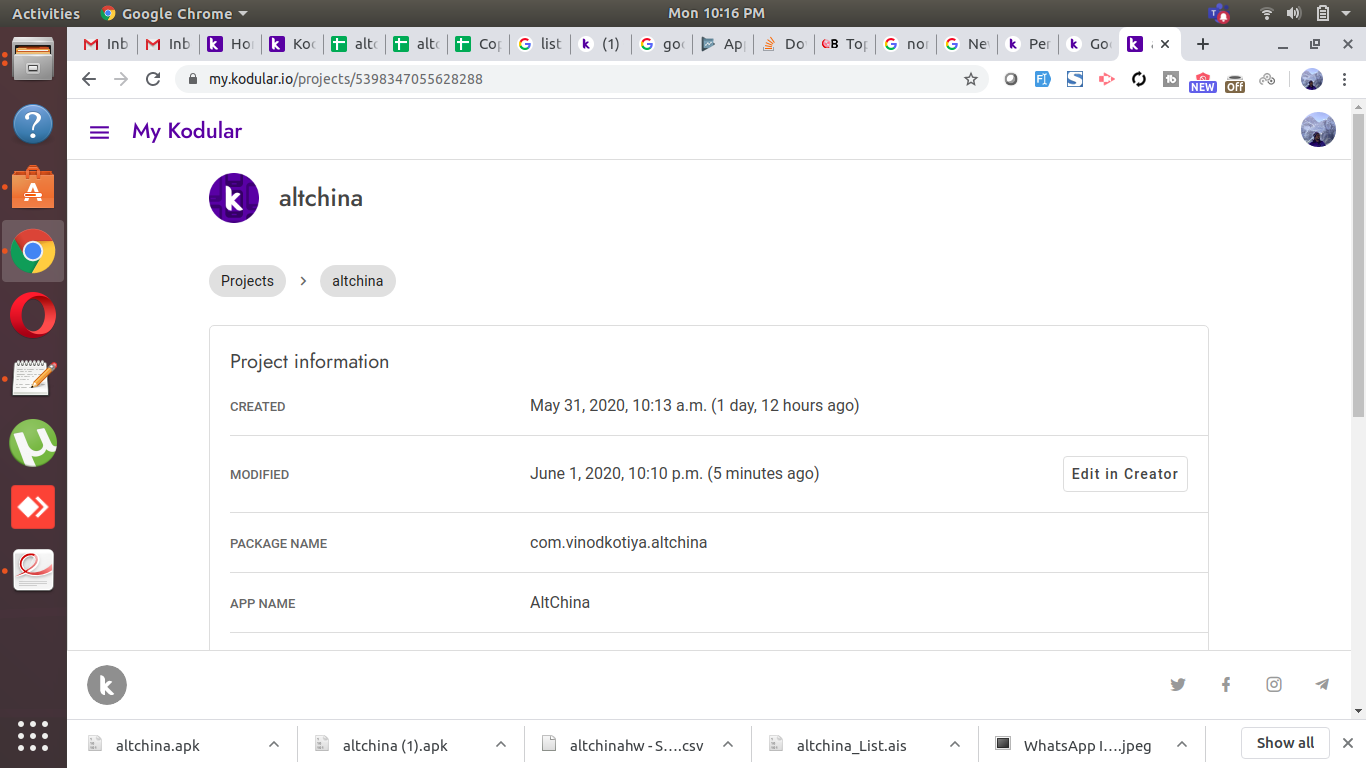Click the extension with Off badge
Viewport: 1366px width, 768px height.
coord(1235,82)
